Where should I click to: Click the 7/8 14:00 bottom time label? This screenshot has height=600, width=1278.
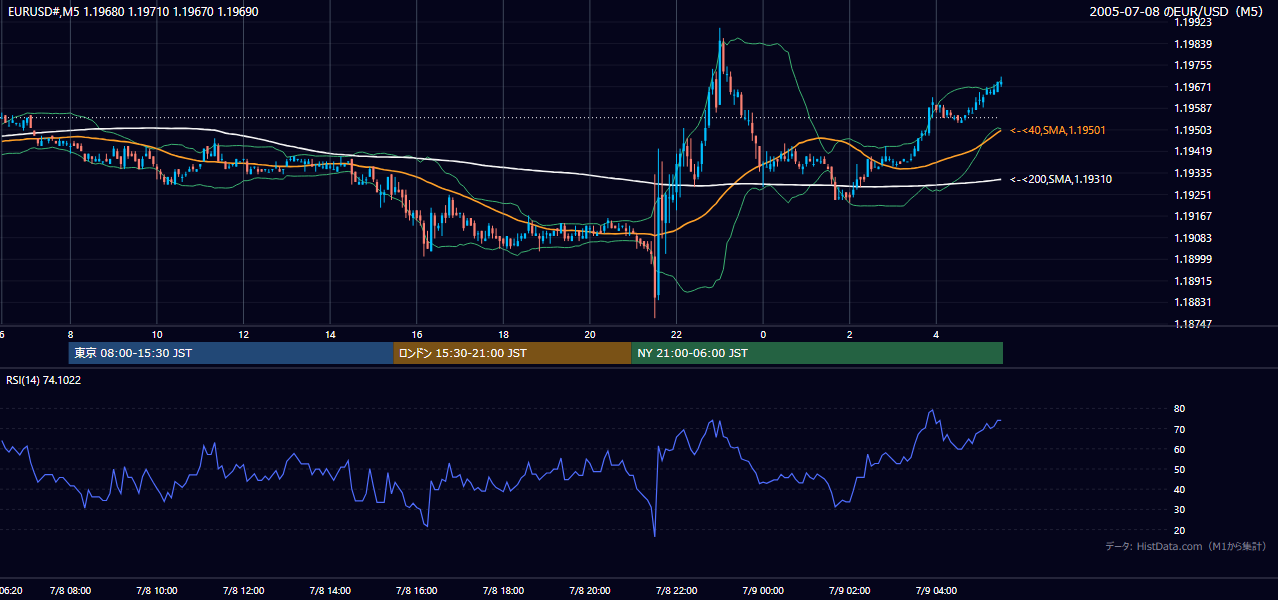tap(330, 591)
